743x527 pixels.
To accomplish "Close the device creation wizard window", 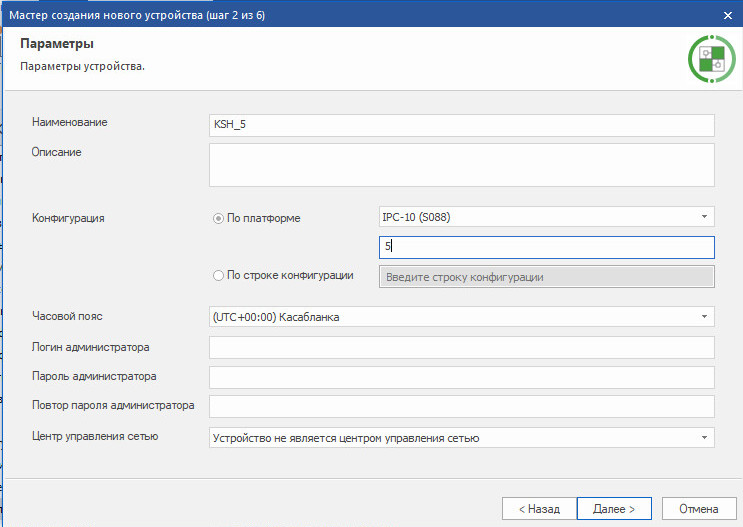I will (727, 15).
